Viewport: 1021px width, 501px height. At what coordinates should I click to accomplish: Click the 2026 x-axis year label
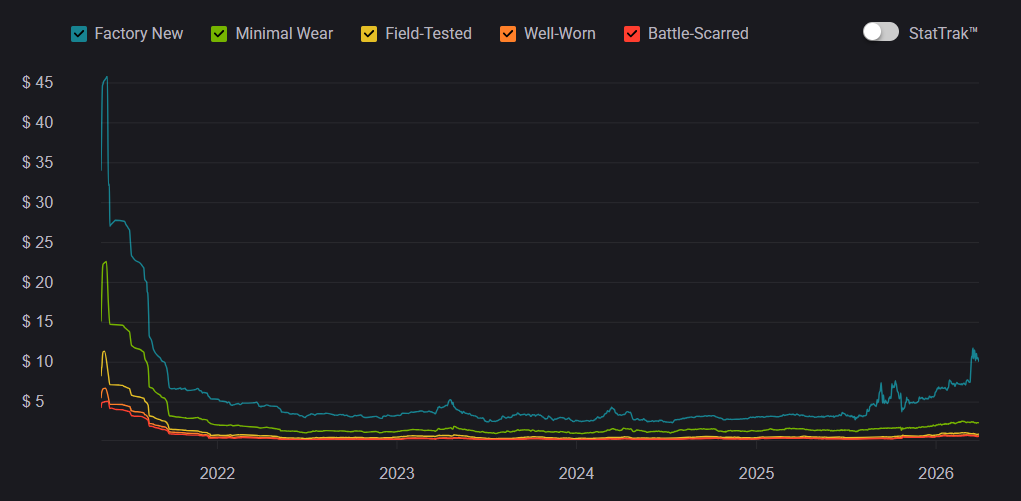coord(936,473)
